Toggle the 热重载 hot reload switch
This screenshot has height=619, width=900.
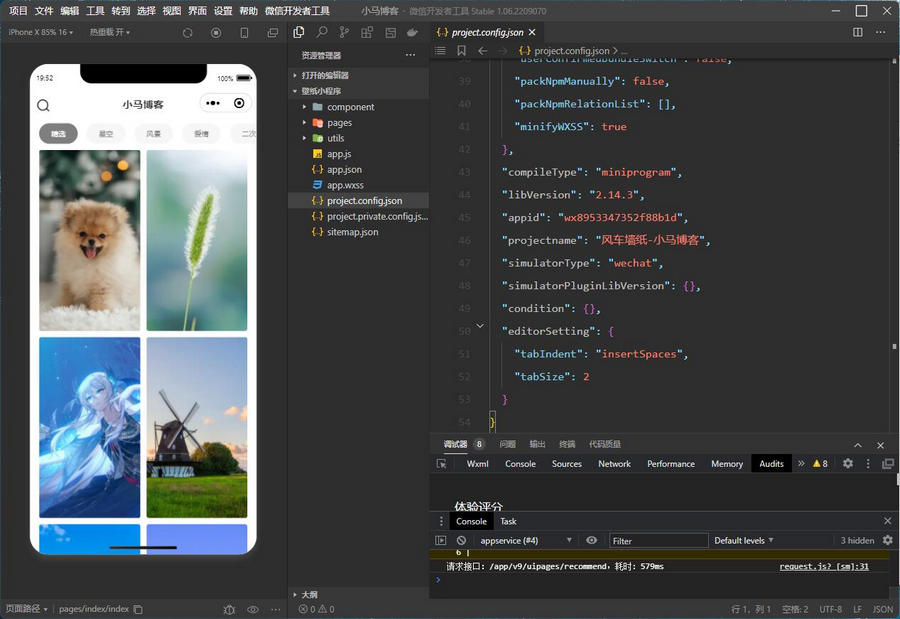tap(110, 32)
